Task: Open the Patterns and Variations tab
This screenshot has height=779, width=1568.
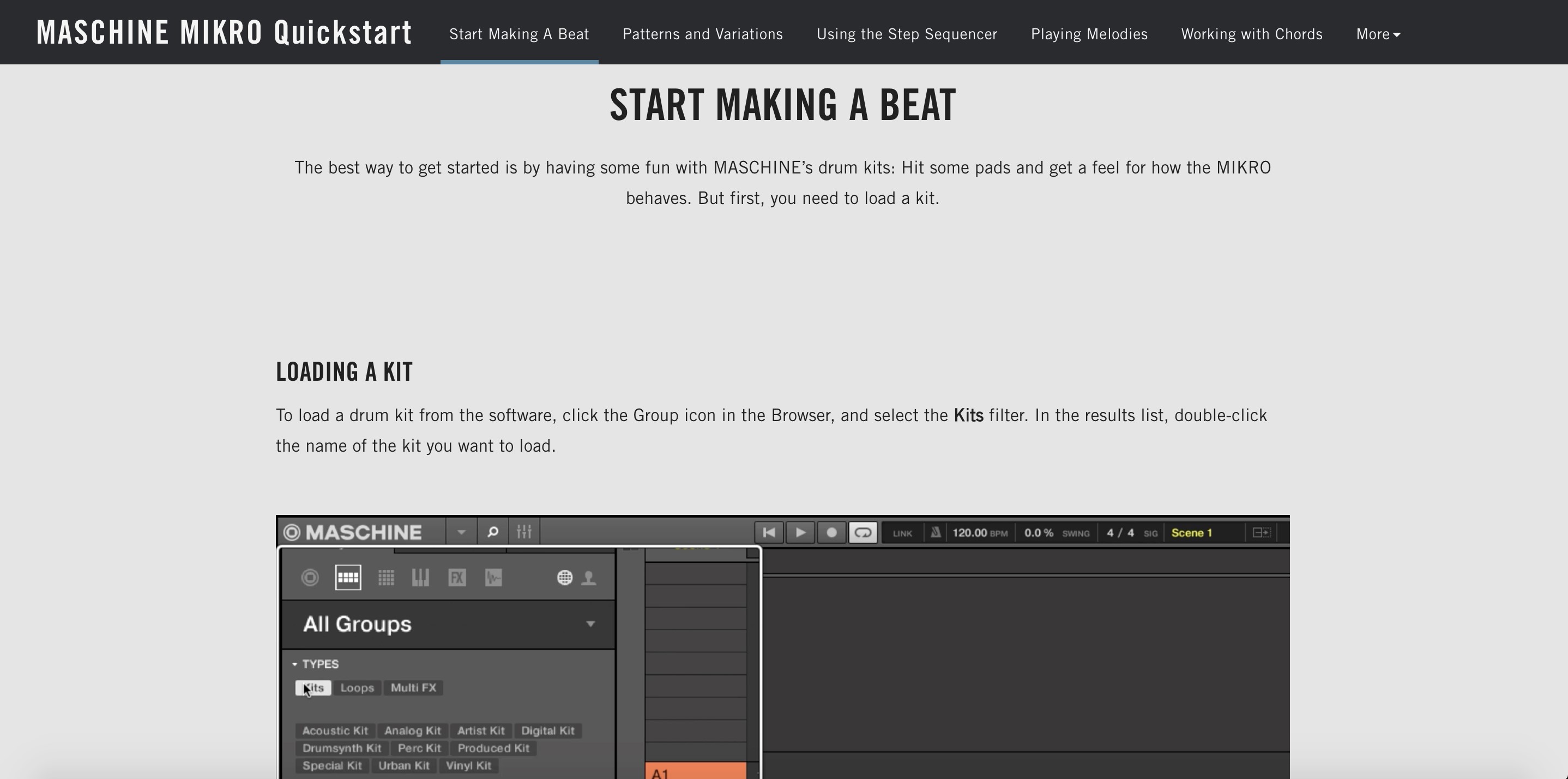Action: 703,34
